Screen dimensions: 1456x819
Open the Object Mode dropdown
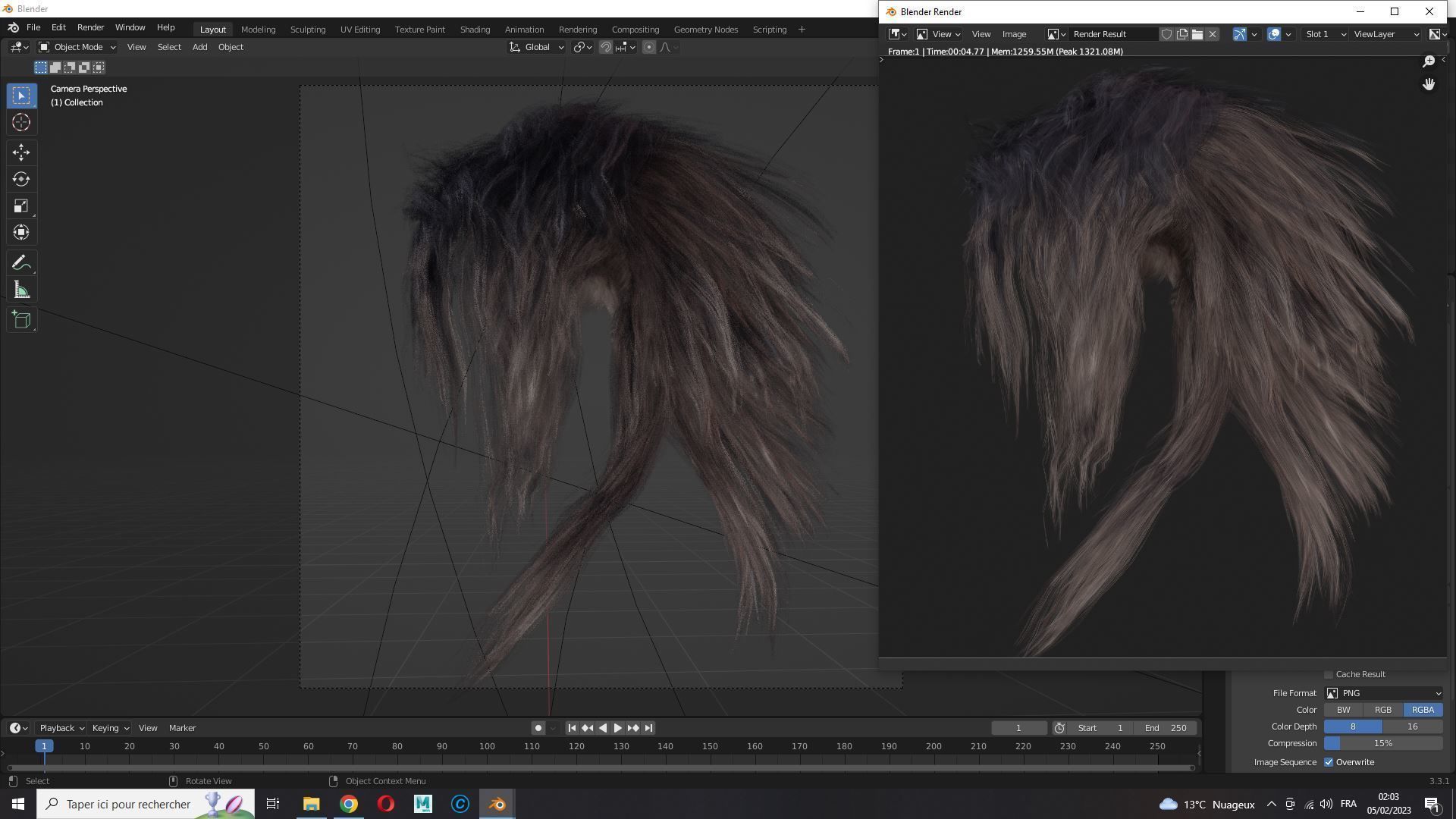pos(77,47)
